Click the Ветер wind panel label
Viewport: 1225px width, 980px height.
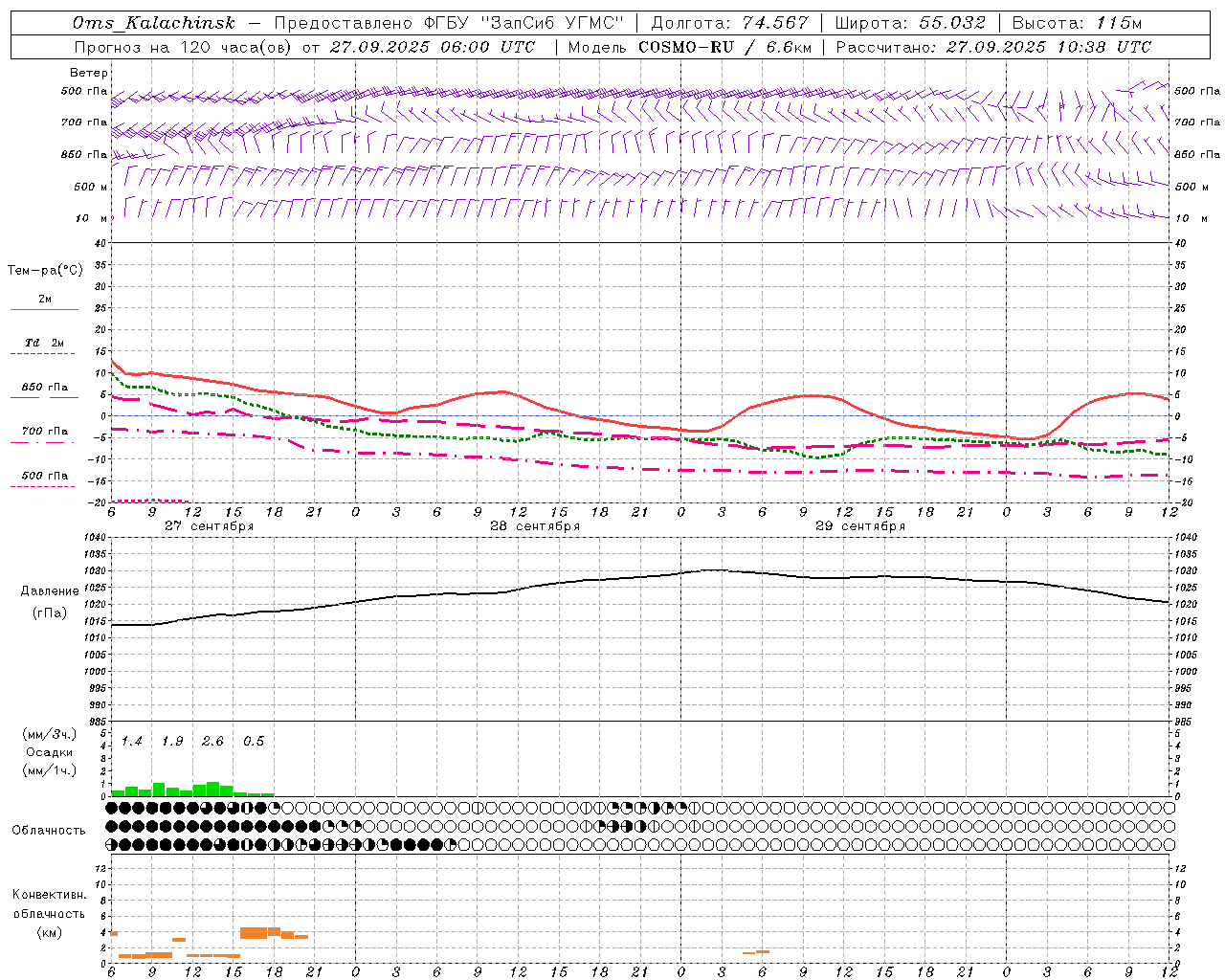[x=89, y=73]
